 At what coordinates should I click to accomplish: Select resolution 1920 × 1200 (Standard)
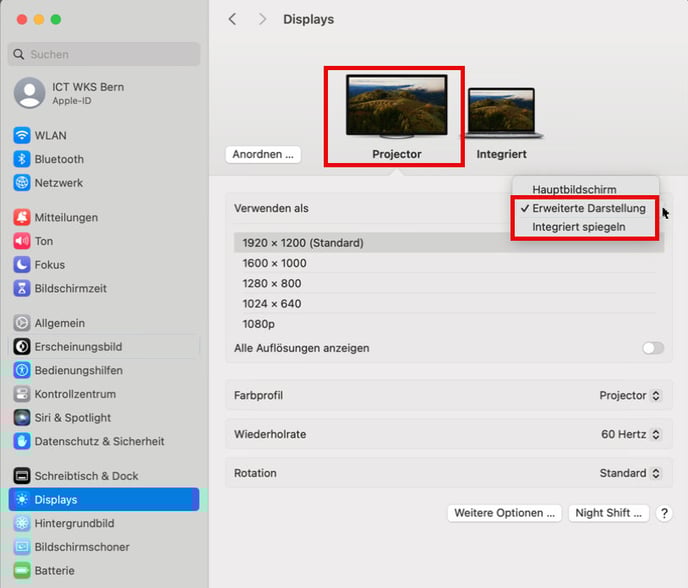click(x=449, y=243)
